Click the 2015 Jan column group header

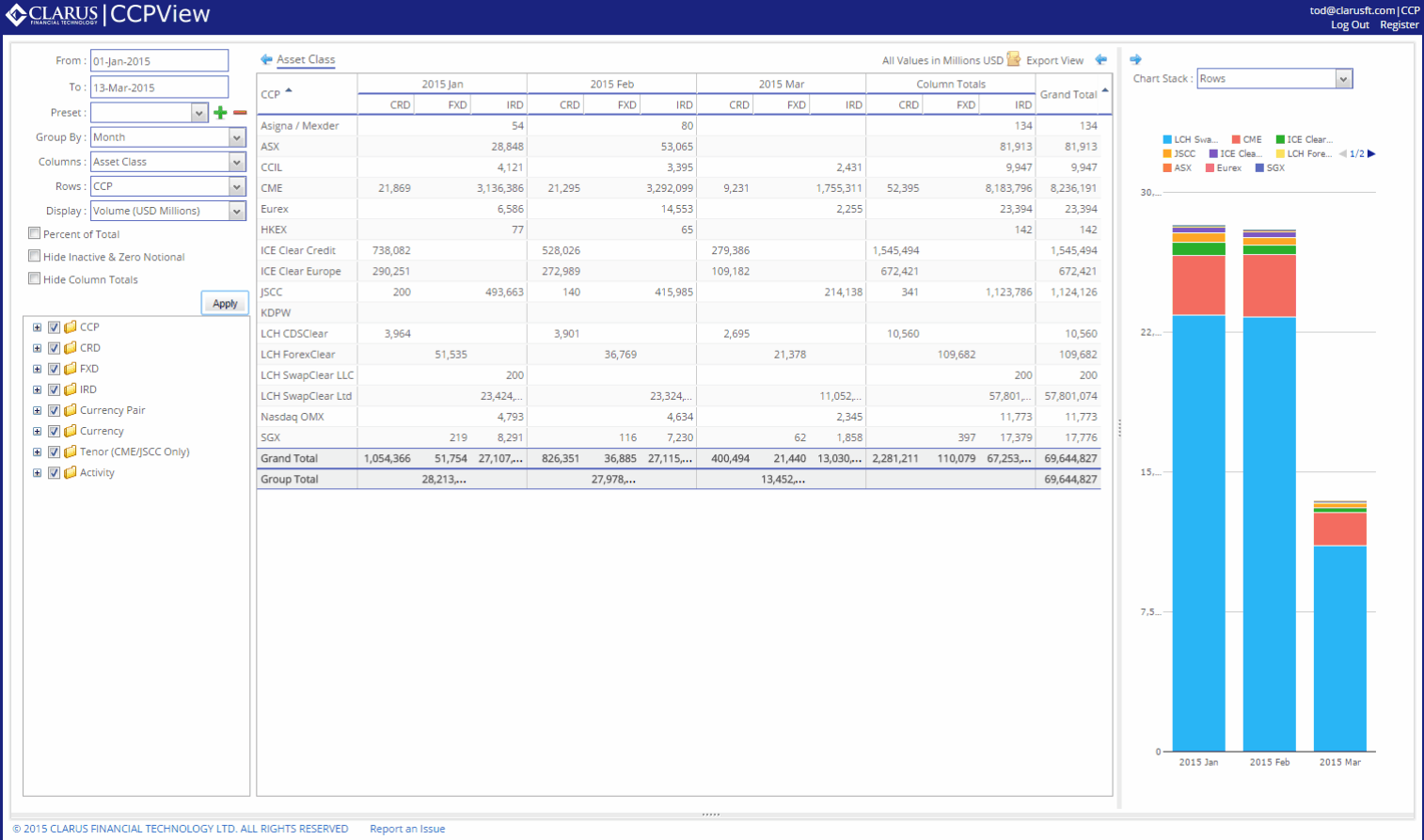[442, 84]
